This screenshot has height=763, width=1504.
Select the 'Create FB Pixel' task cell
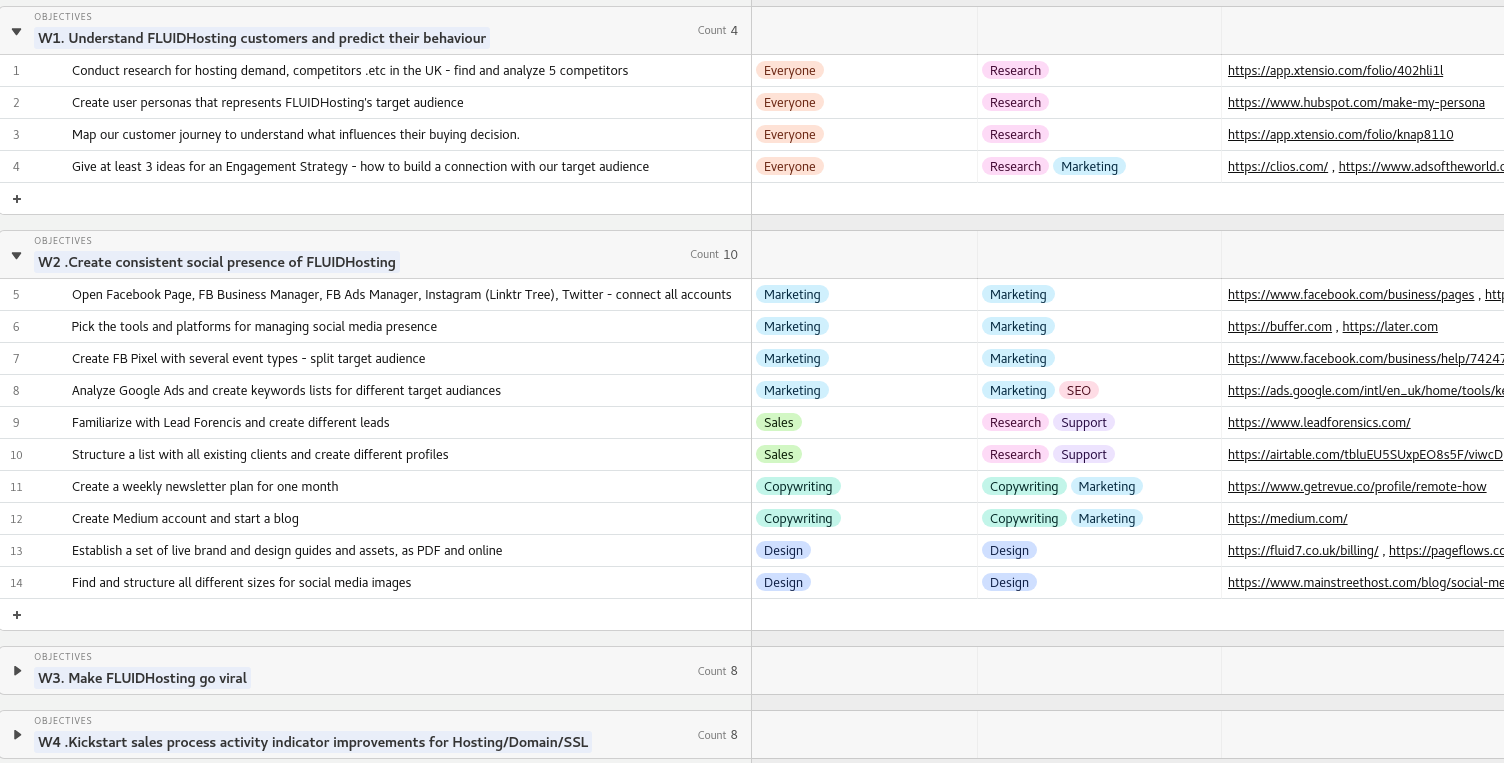pyautogui.click(x=248, y=358)
